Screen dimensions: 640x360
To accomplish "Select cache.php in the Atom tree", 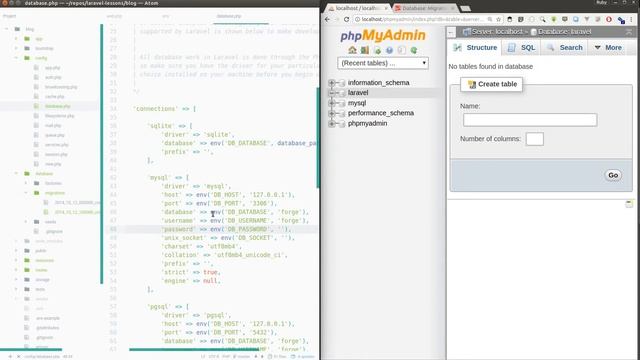I will [x=54, y=97].
